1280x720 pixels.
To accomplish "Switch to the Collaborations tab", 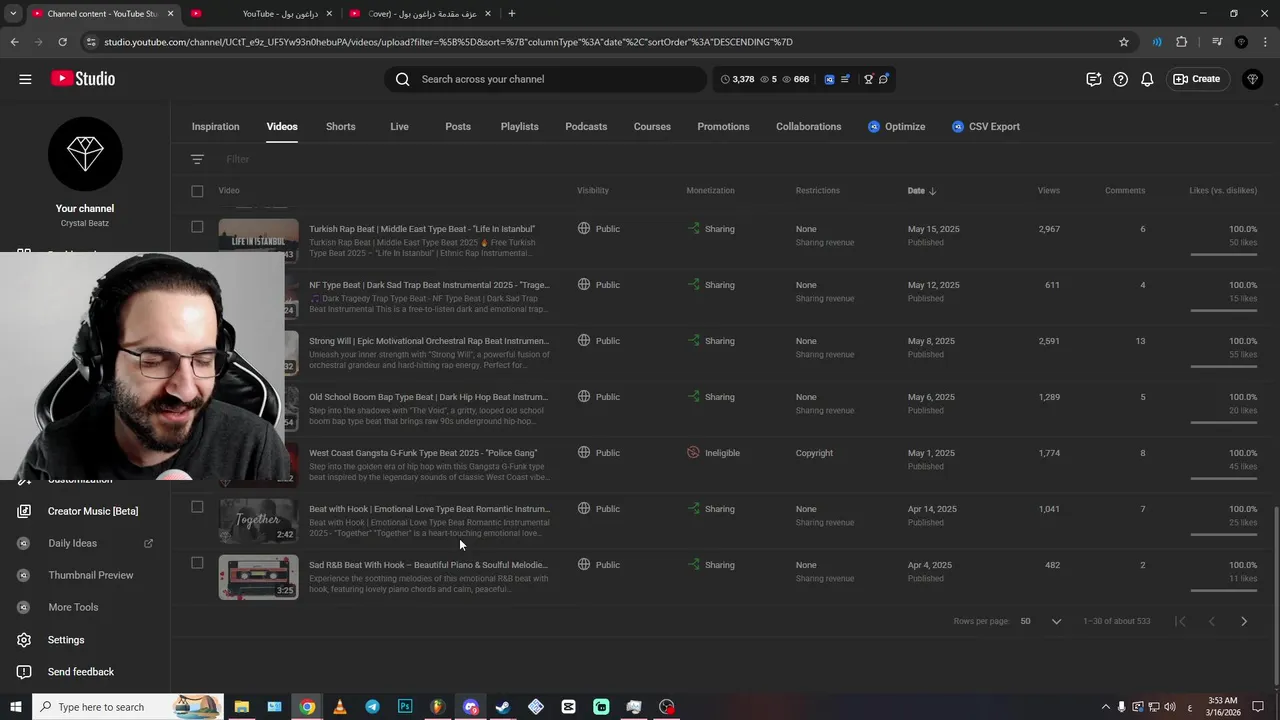I will [808, 127].
